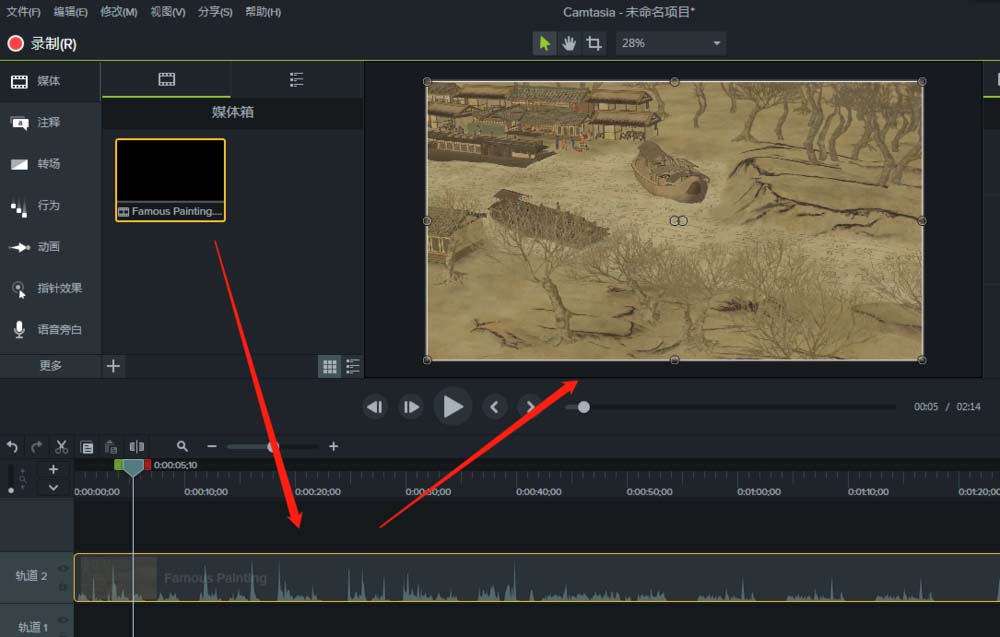Open the 修改(M) menu
The height and width of the screenshot is (637, 1000).
point(119,11)
